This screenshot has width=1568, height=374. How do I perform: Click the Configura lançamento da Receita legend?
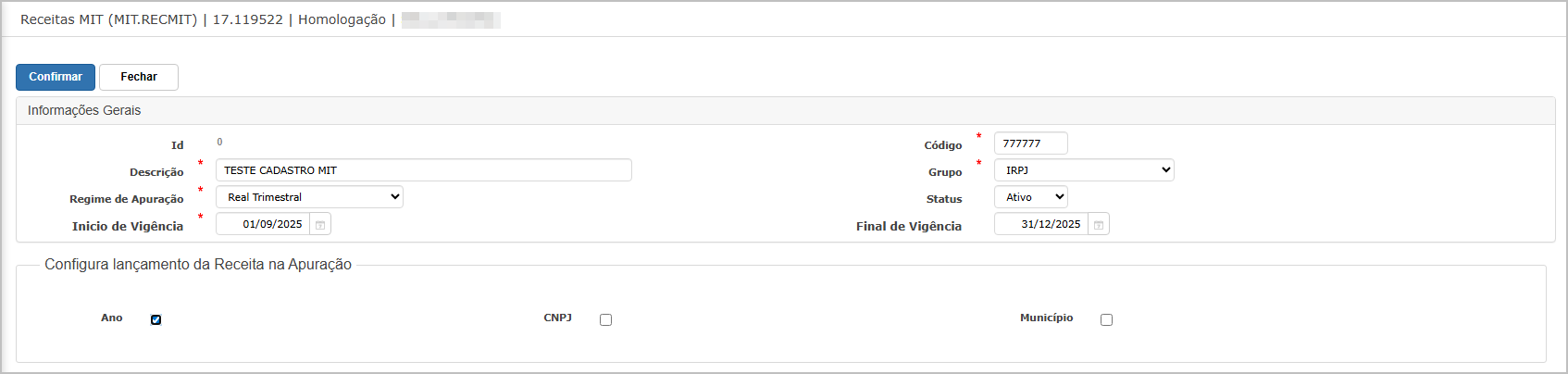click(198, 265)
